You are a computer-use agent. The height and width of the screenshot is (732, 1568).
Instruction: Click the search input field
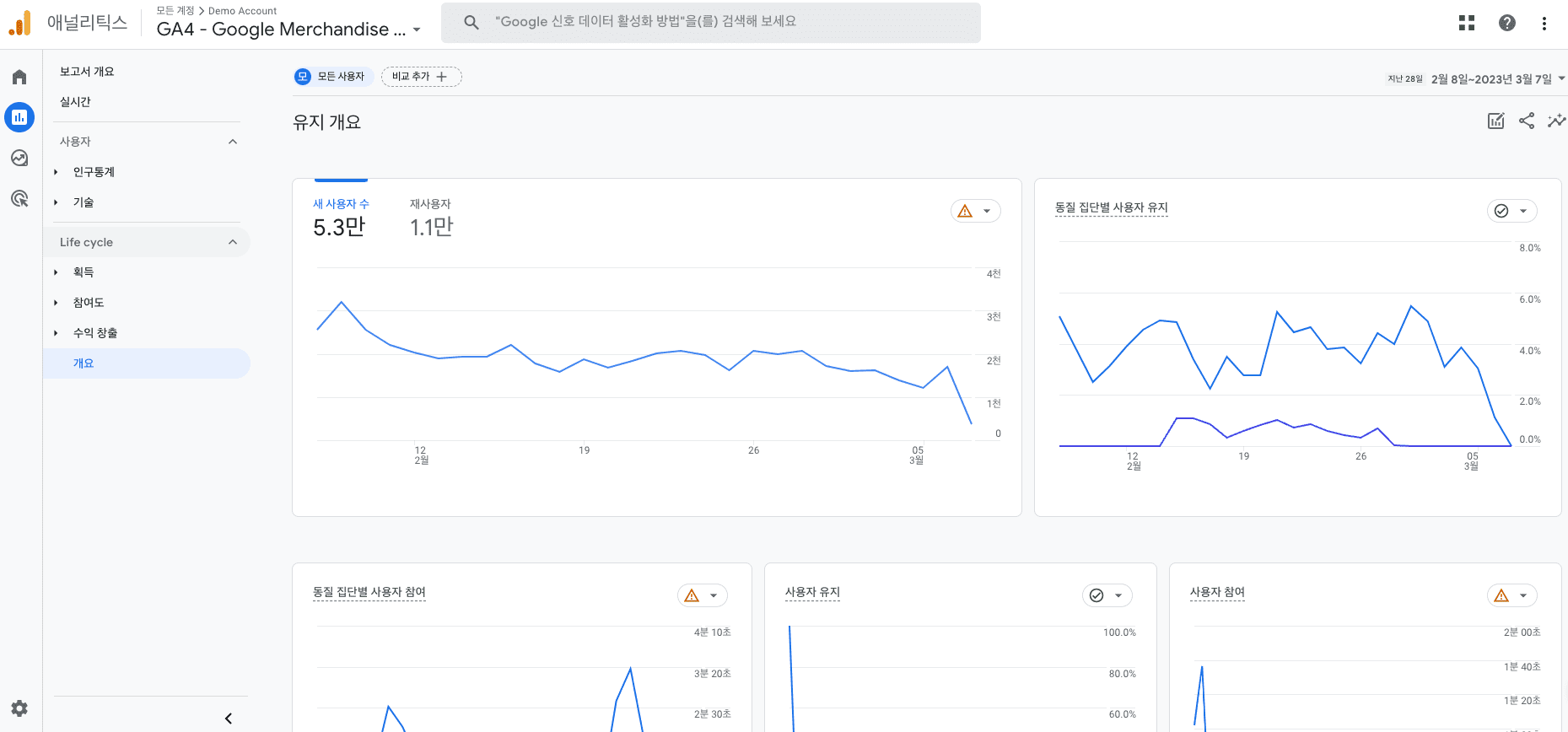(711, 22)
